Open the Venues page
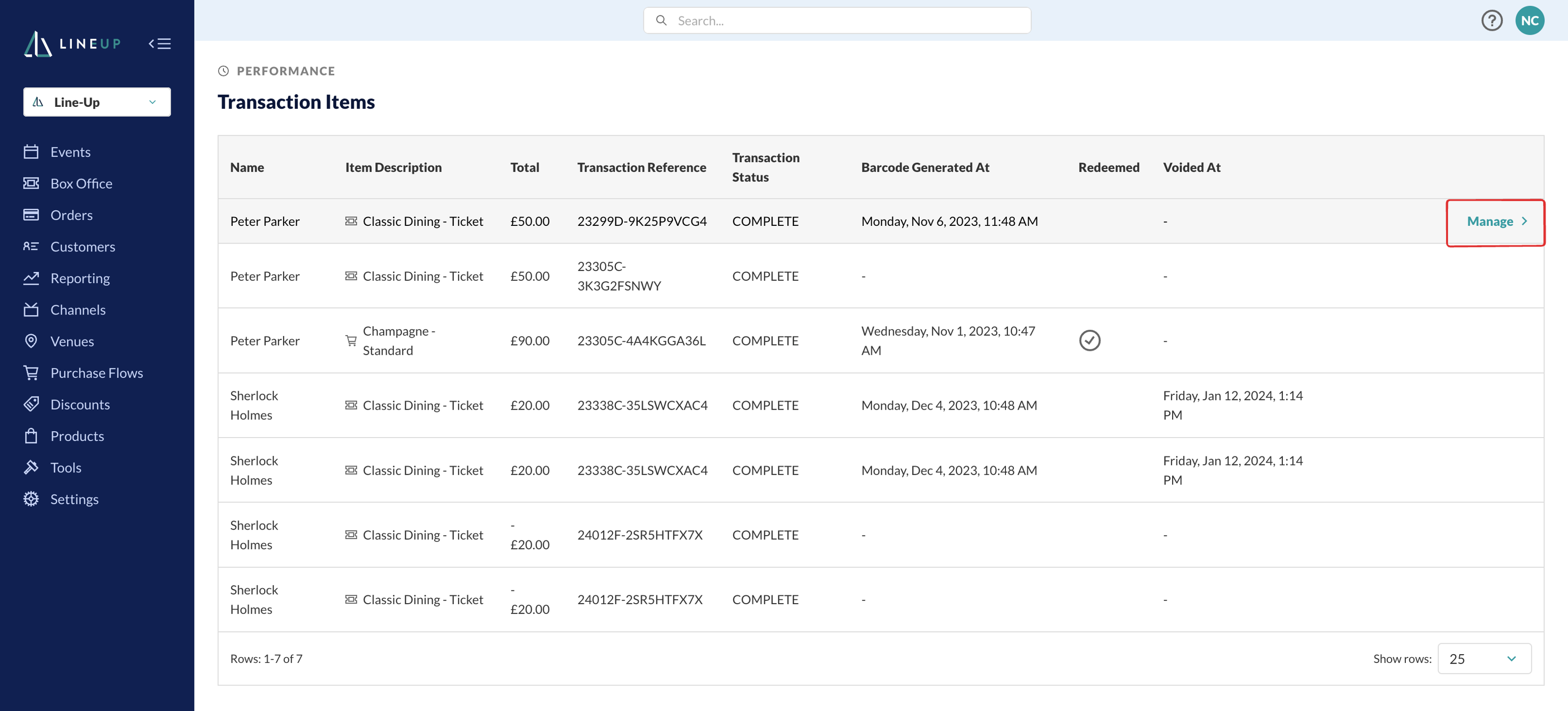The height and width of the screenshot is (711, 1568). [x=72, y=341]
